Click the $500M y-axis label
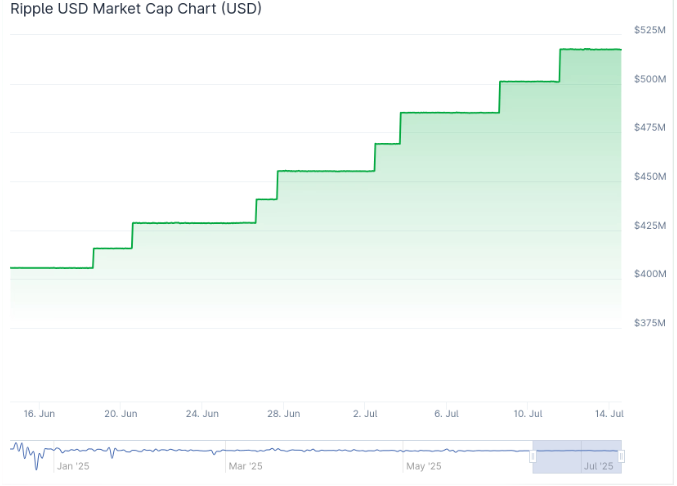The height and width of the screenshot is (486, 677). point(650,79)
